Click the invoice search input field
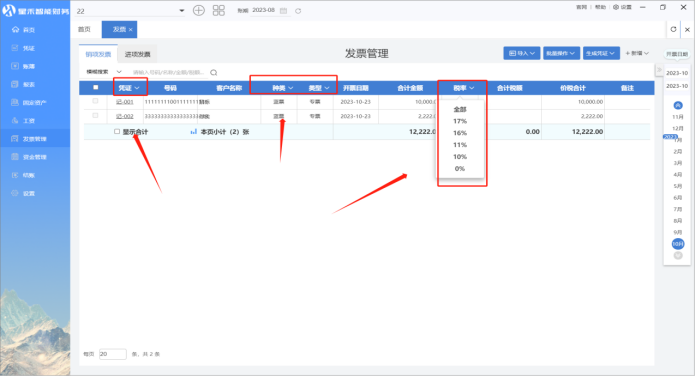The image size is (695, 377). 168,72
